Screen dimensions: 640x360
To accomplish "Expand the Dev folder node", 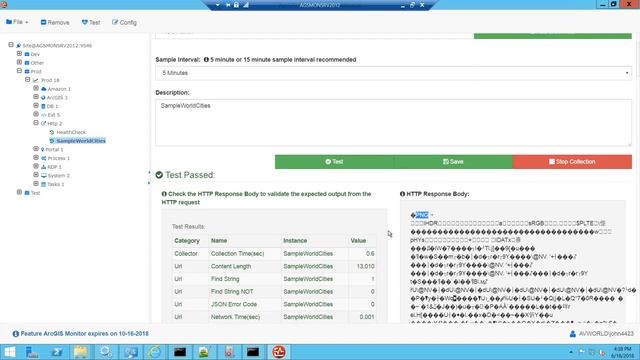I will [19, 53].
